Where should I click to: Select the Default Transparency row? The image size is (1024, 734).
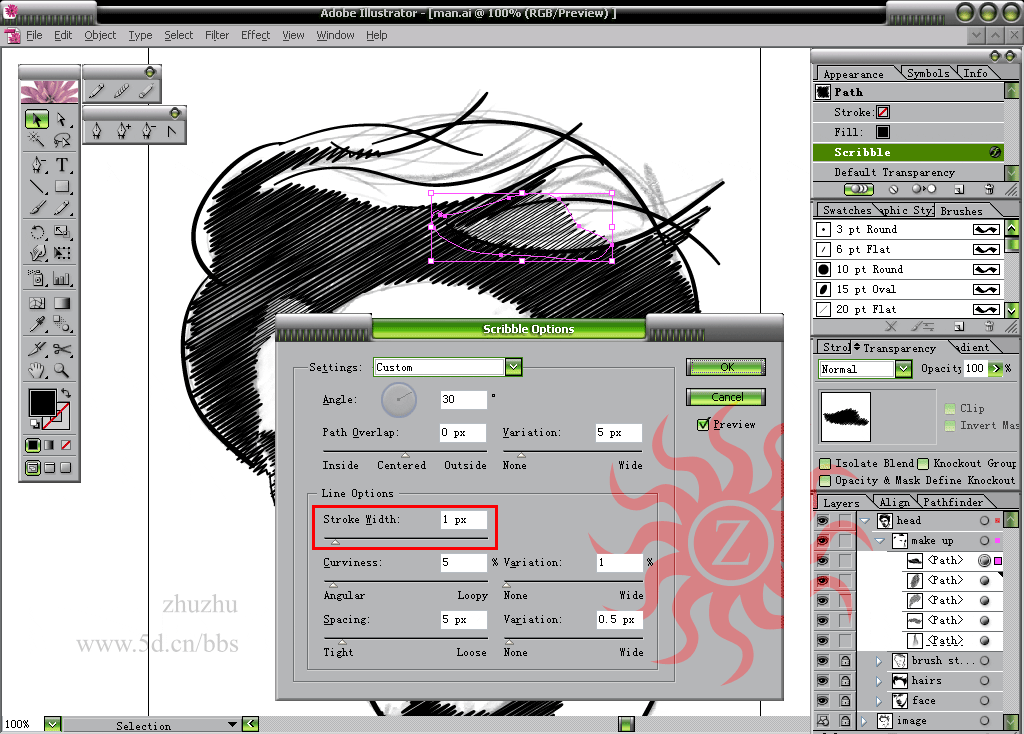click(x=908, y=172)
